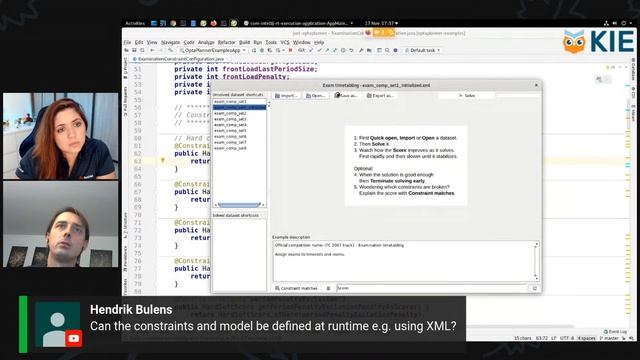Image resolution: width=640 pixels, height=360 pixels.
Task: Click the red Stop icon in IntelliJ toolbar
Action: [x=291, y=50]
